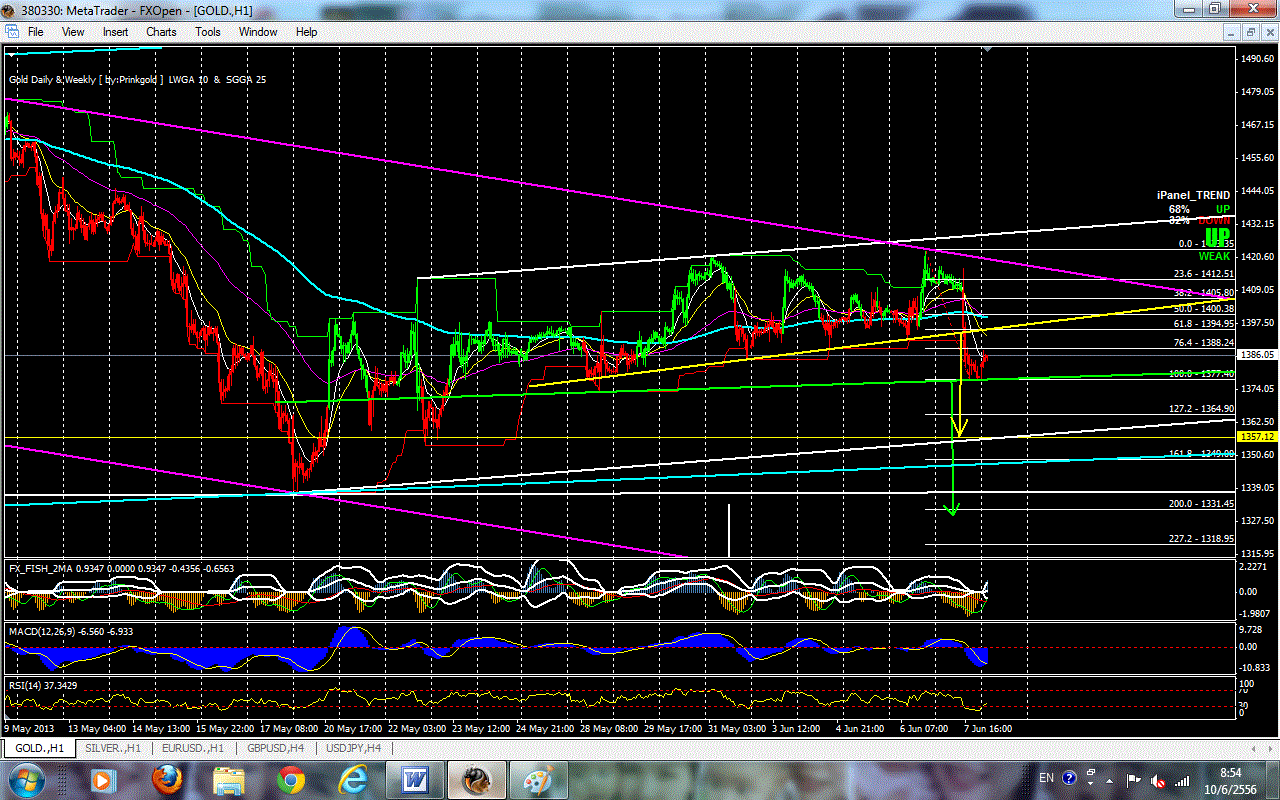Open the View menu
This screenshot has height=800, width=1280.
pyautogui.click(x=73, y=32)
